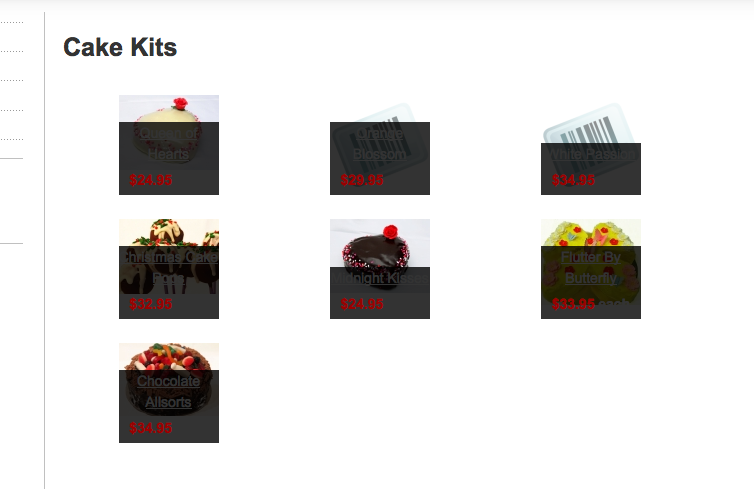Viewport: 754px width, 489px height.
Task: Open the Midnight Kisses product link
Action: coord(380,278)
